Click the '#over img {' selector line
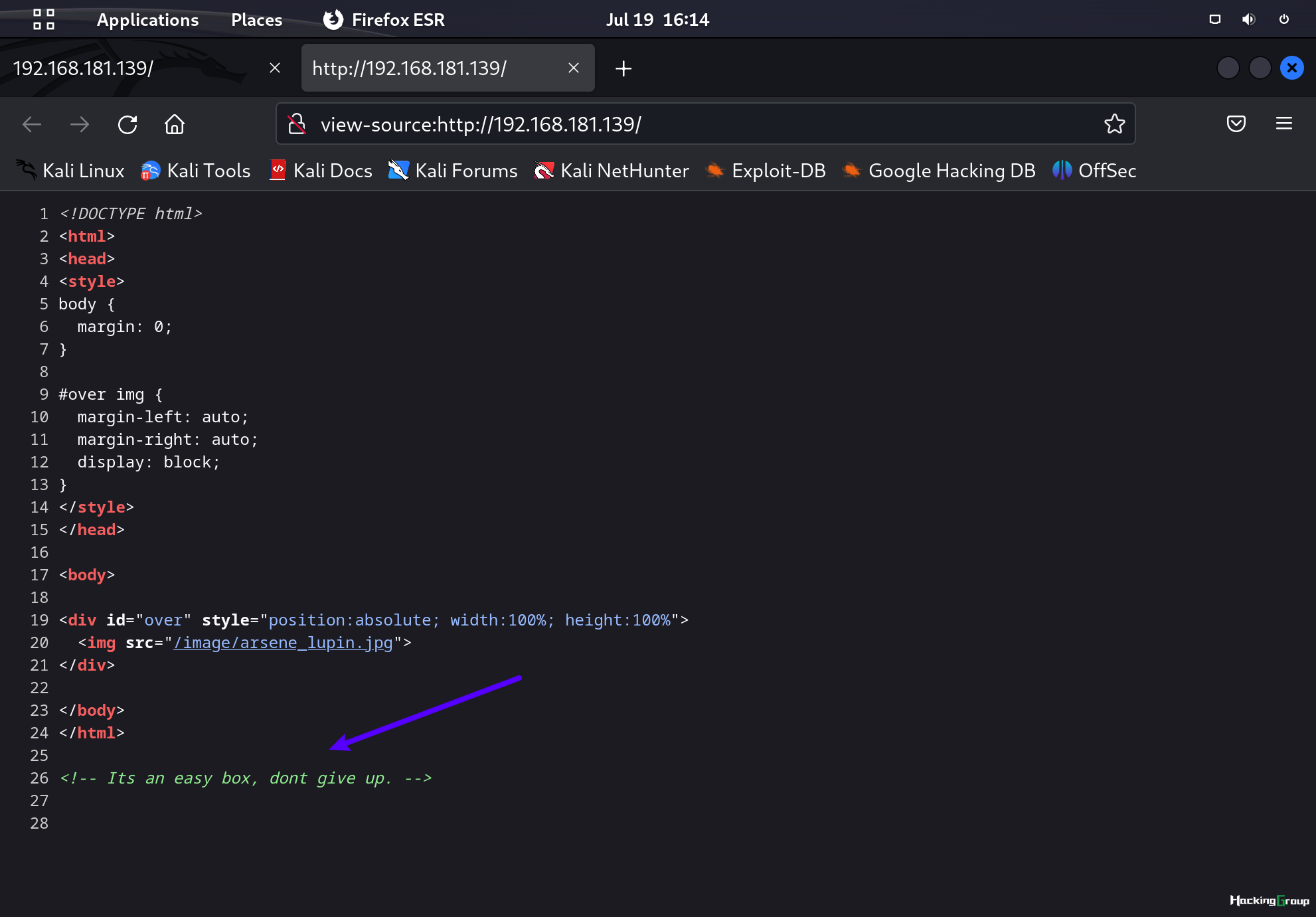Image resolution: width=1316 pixels, height=917 pixels. pyautogui.click(x=111, y=394)
